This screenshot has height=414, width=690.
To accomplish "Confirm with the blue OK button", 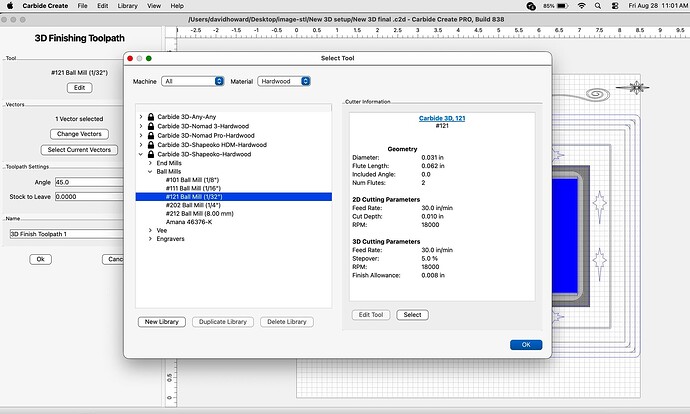I will [526, 345].
